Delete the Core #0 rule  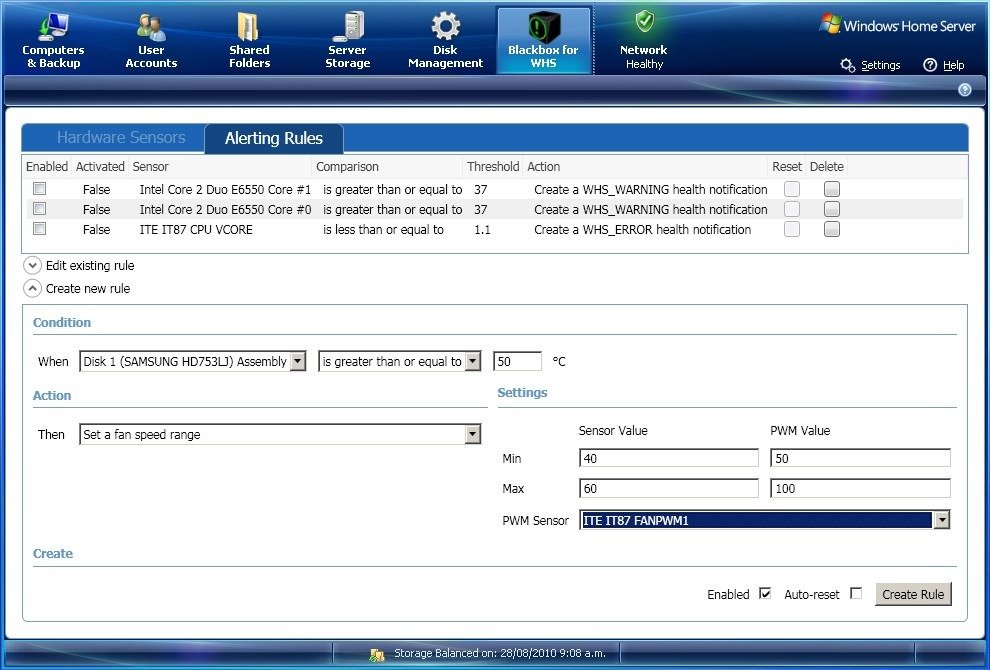coord(832,209)
